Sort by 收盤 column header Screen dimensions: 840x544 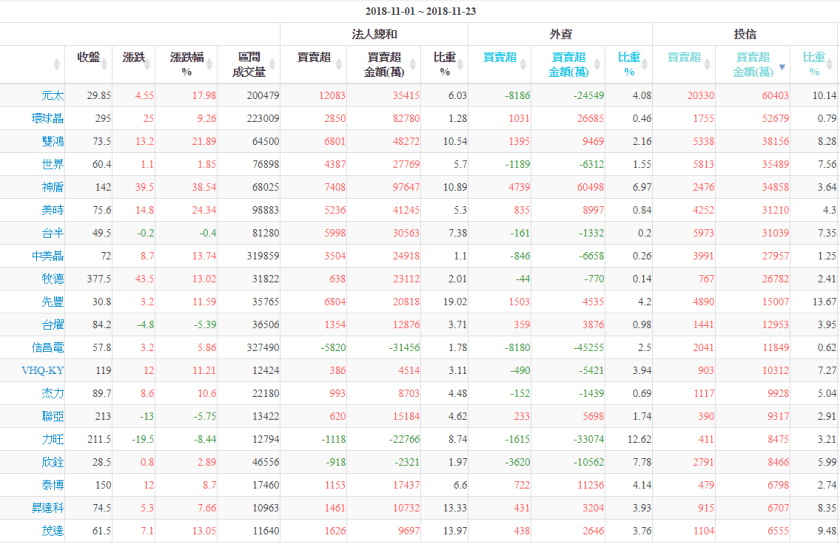87,58
